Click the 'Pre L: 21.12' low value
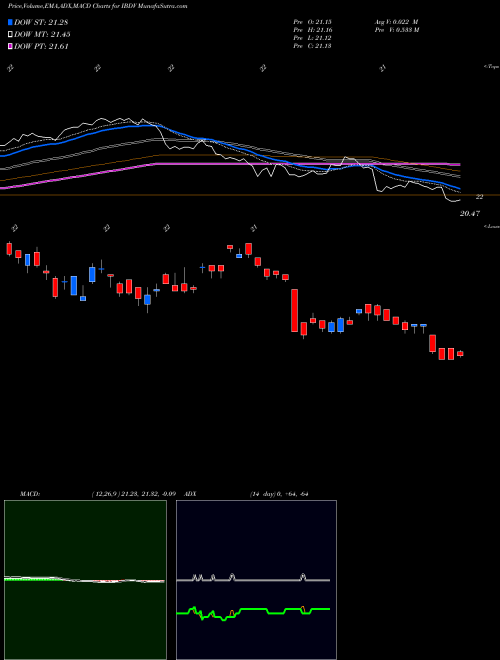The width and height of the screenshot is (500, 660). [313, 38]
